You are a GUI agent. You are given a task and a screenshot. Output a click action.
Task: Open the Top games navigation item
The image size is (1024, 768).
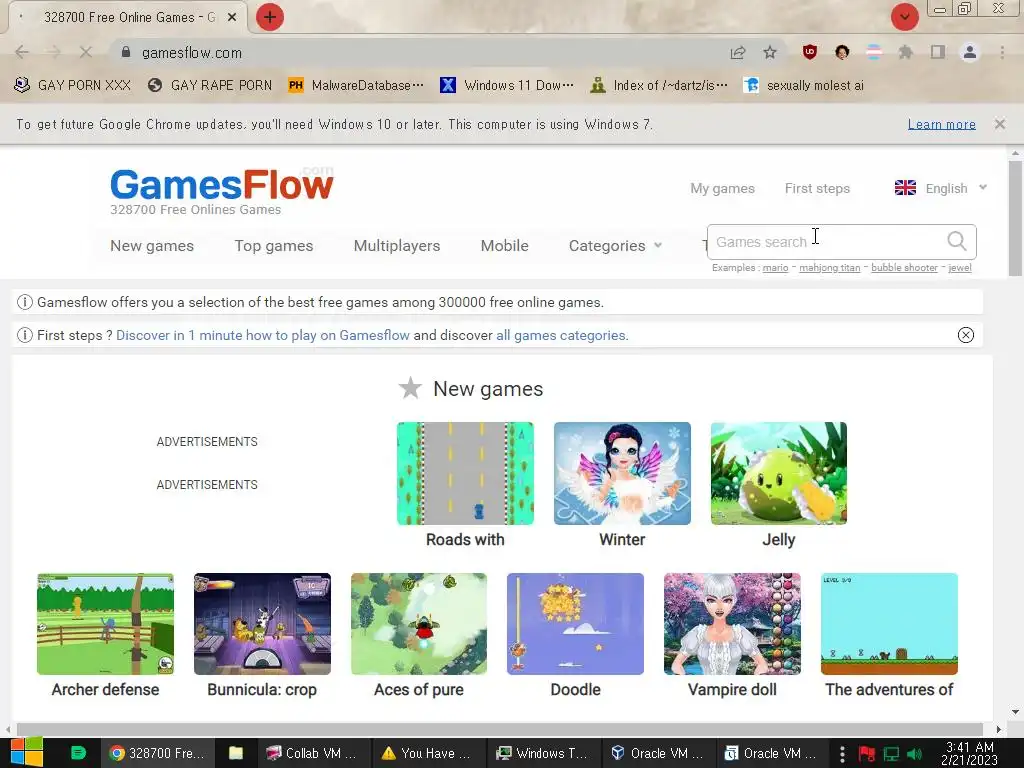click(x=274, y=246)
